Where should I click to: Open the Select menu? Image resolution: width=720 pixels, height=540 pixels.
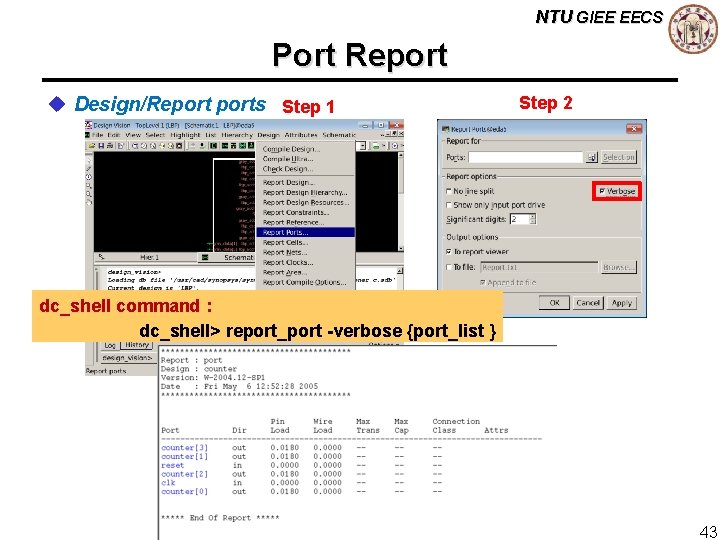click(155, 135)
